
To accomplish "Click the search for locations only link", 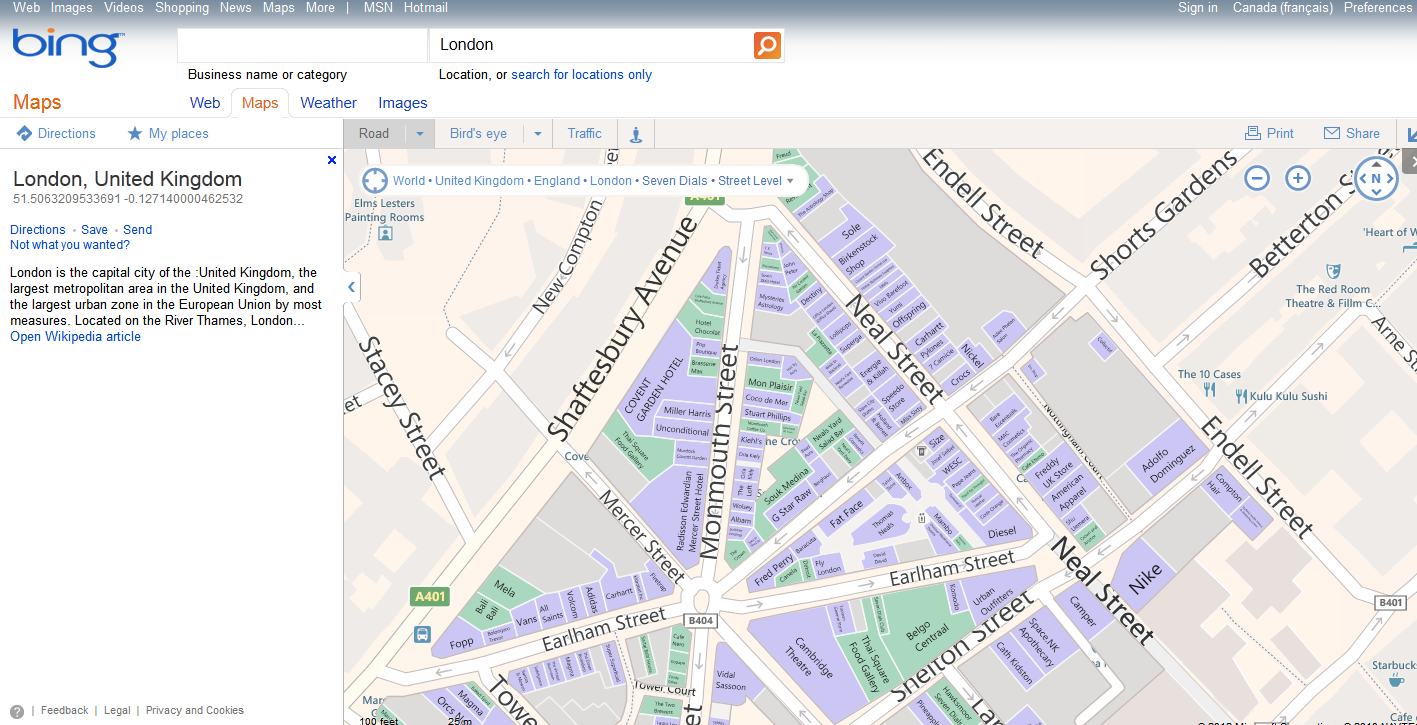I will coord(581,74).
